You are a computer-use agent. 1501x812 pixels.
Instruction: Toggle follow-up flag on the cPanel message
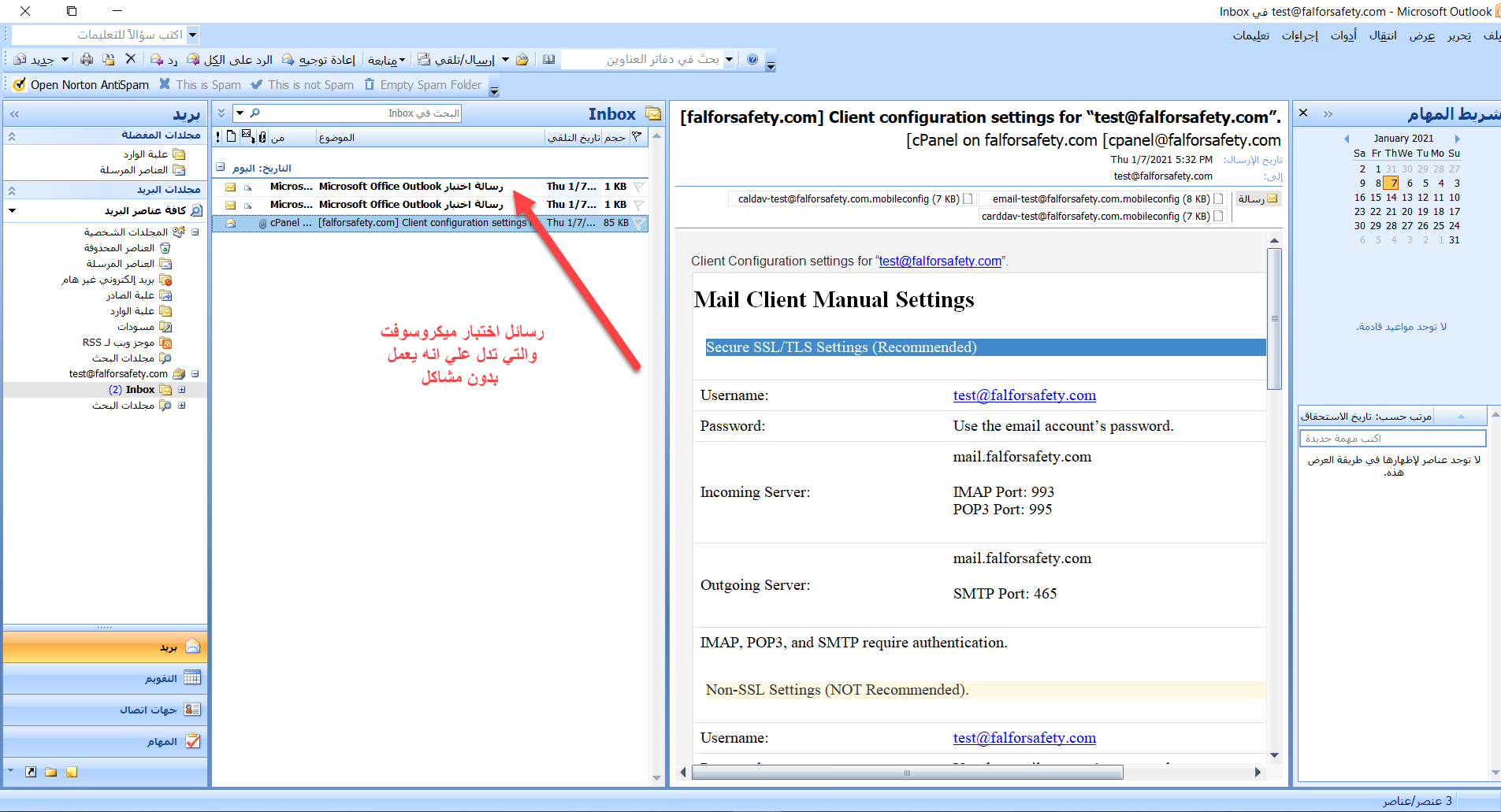point(638,223)
